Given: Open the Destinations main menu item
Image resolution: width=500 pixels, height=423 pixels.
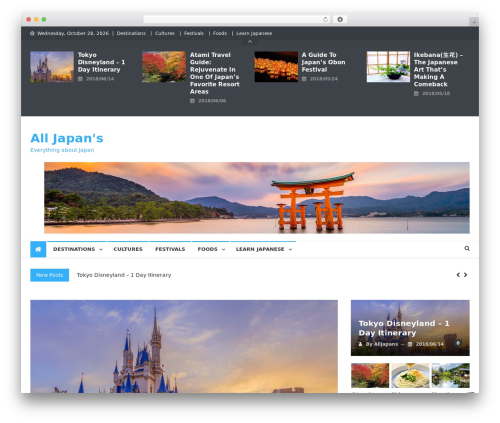Looking at the screenshot, I should [74, 249].
